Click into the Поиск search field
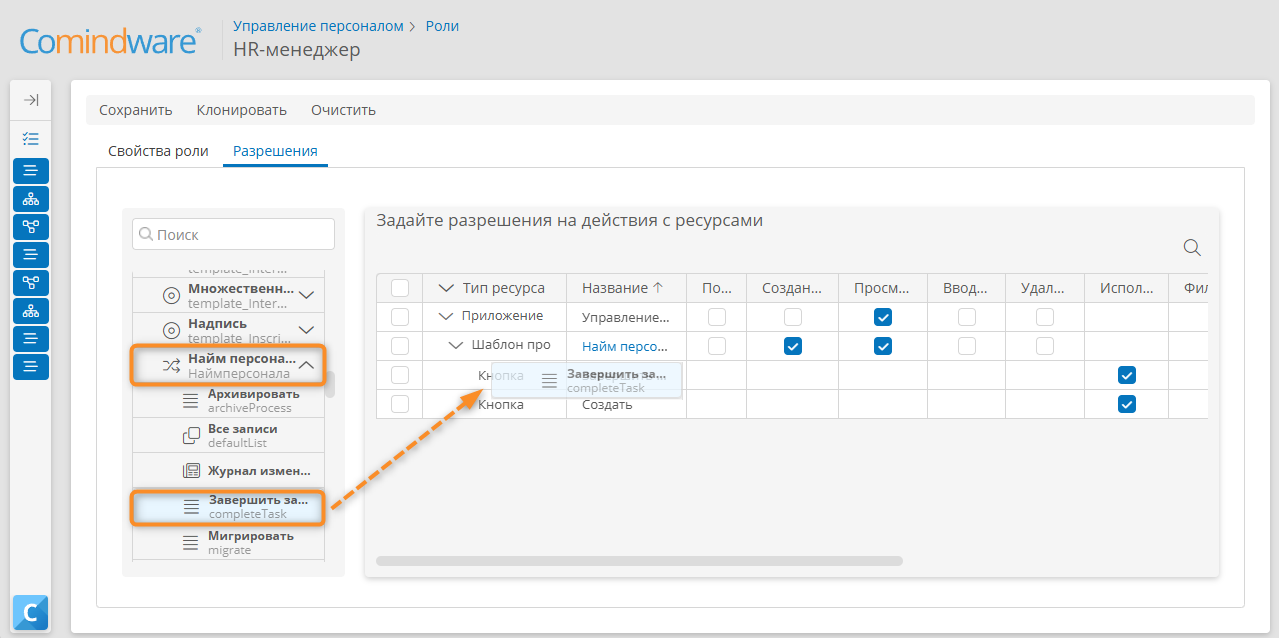This screenshot has width=1279, height=638. (x=233, y=234)
